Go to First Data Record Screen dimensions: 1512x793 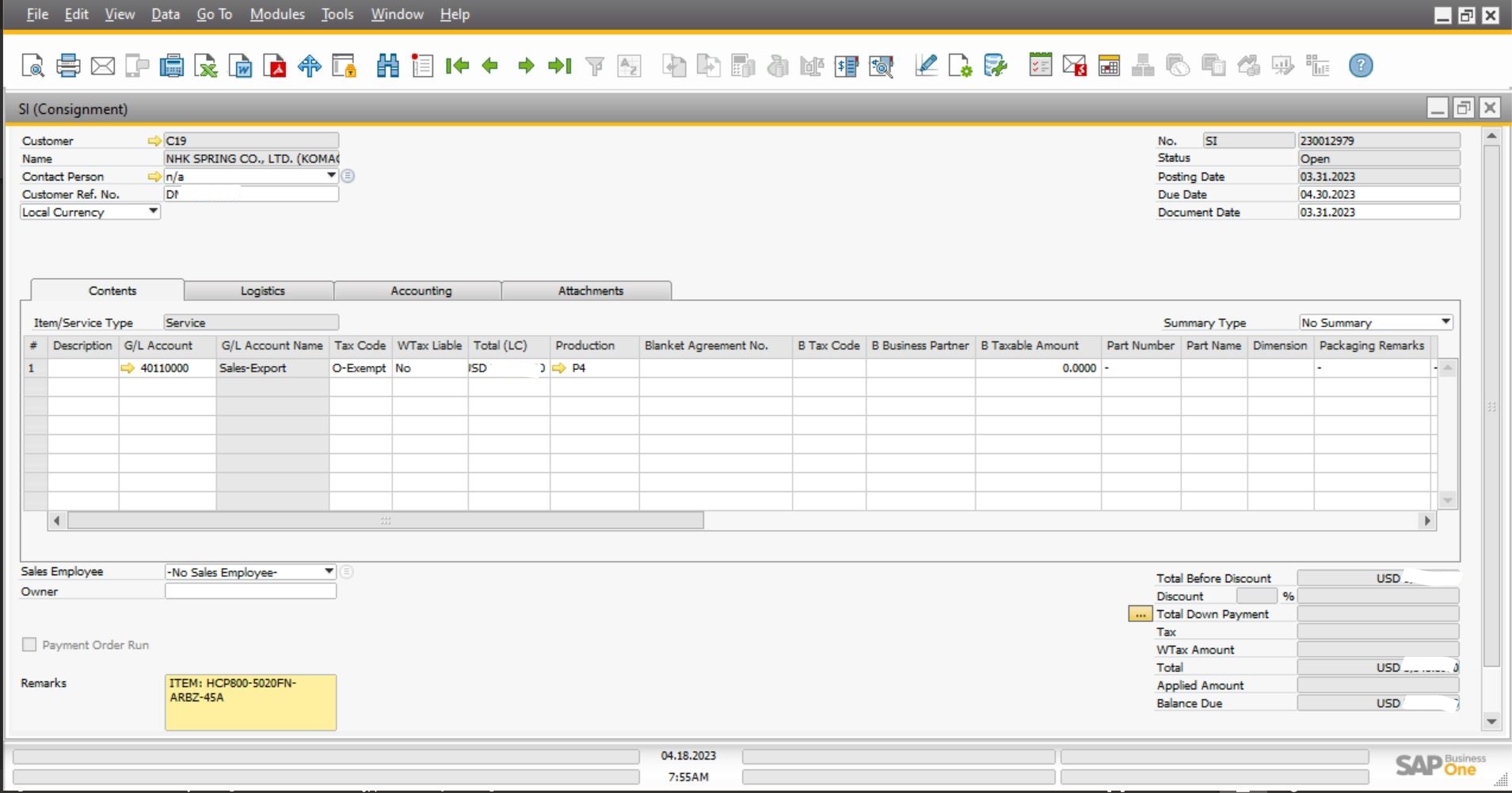(457, 66)
